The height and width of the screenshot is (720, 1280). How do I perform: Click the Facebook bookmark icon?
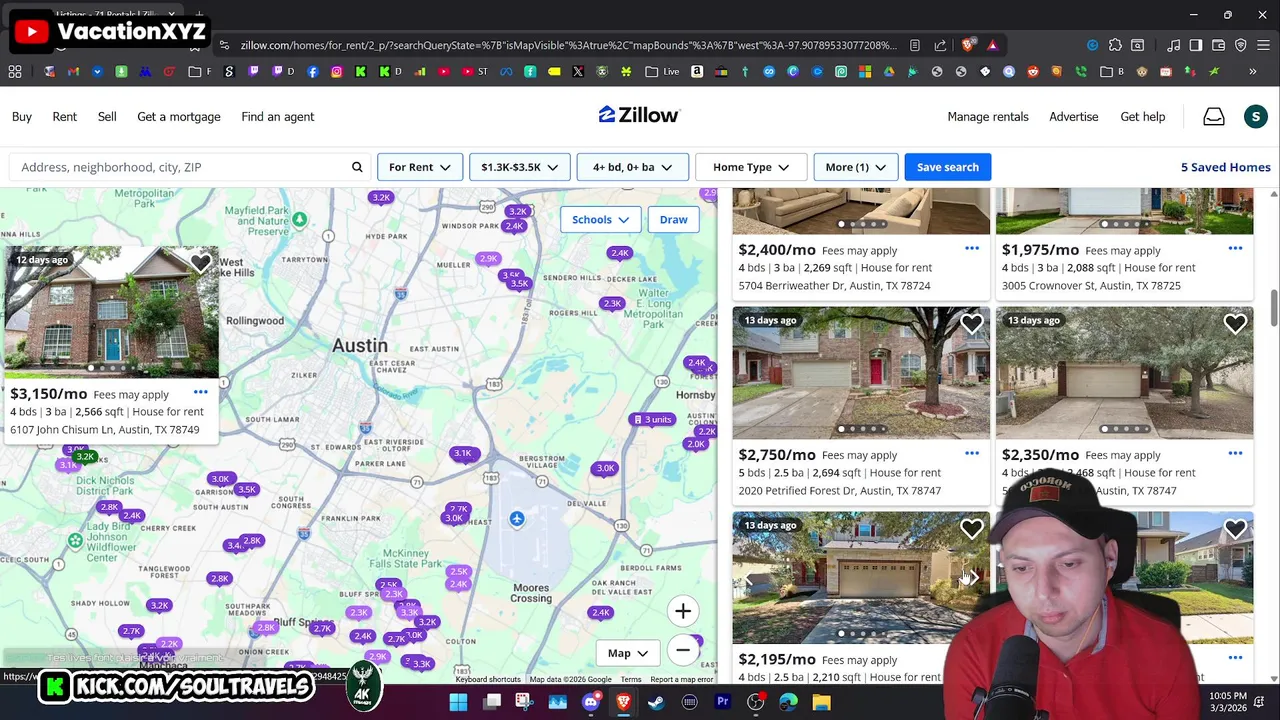pos(313,72)
